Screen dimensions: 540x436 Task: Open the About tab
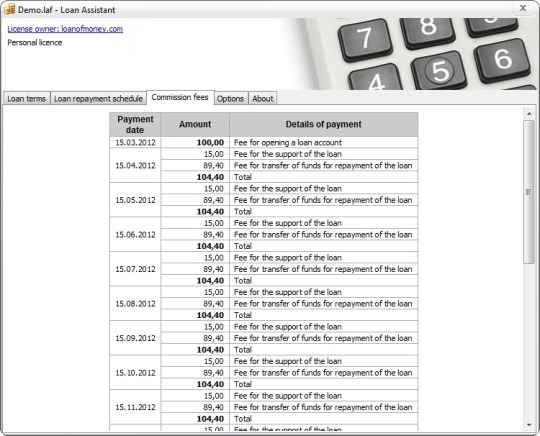(263, 98)
